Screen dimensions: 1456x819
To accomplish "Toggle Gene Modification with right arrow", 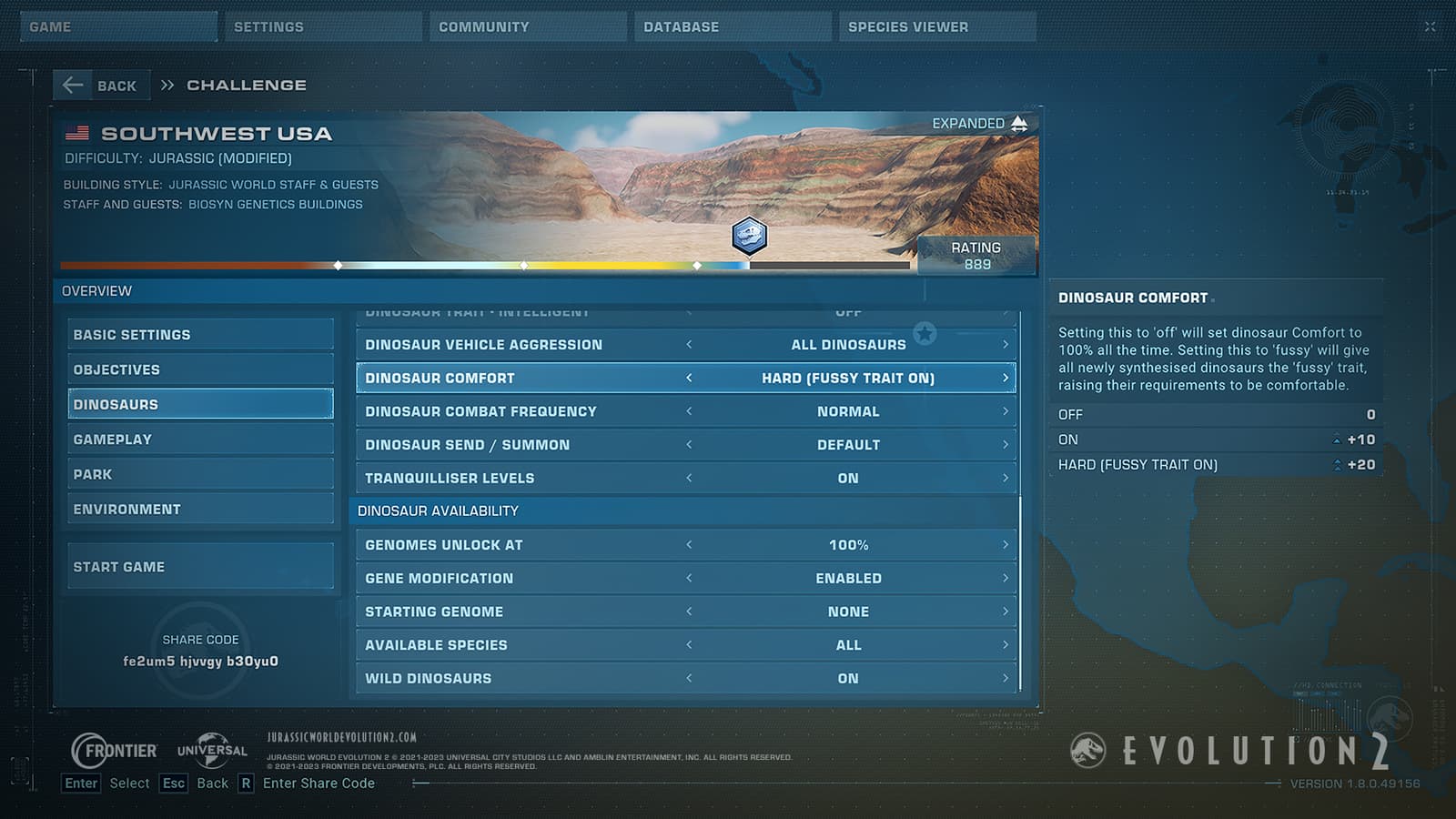I will (x=1005, y=578).
